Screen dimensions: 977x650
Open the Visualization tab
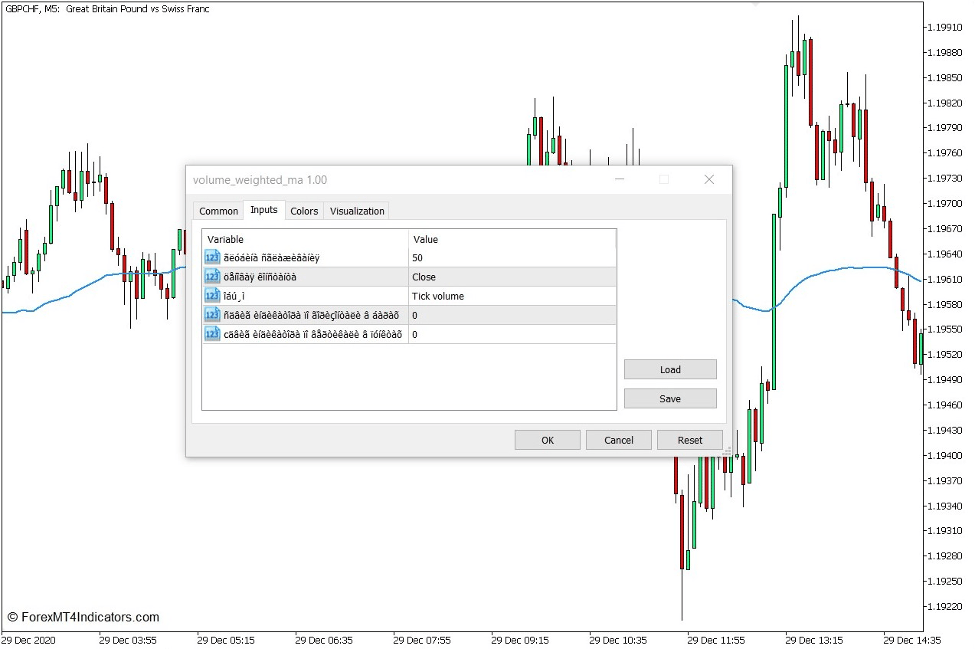click(x=357, y=211)
